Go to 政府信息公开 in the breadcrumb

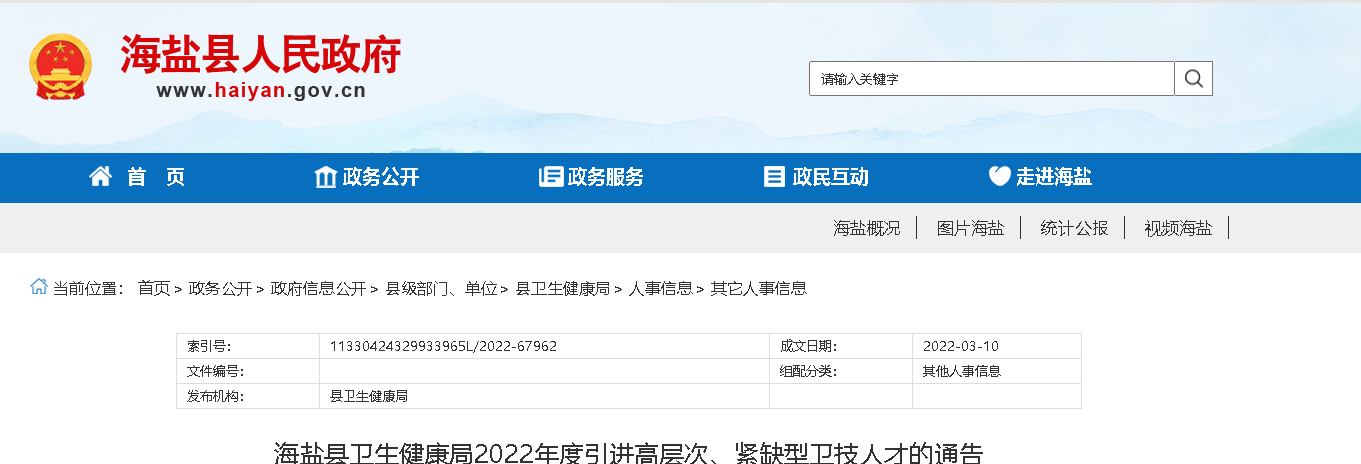pyautogui.click(x=318, y=288)
